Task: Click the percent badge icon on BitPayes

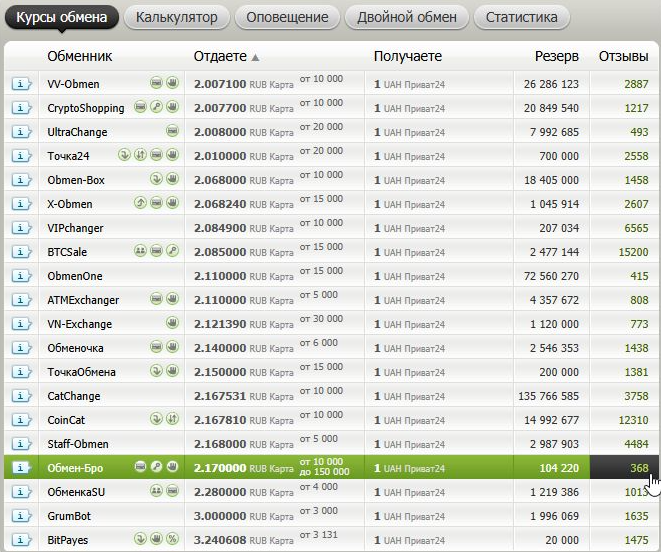Action: [172, 539]
